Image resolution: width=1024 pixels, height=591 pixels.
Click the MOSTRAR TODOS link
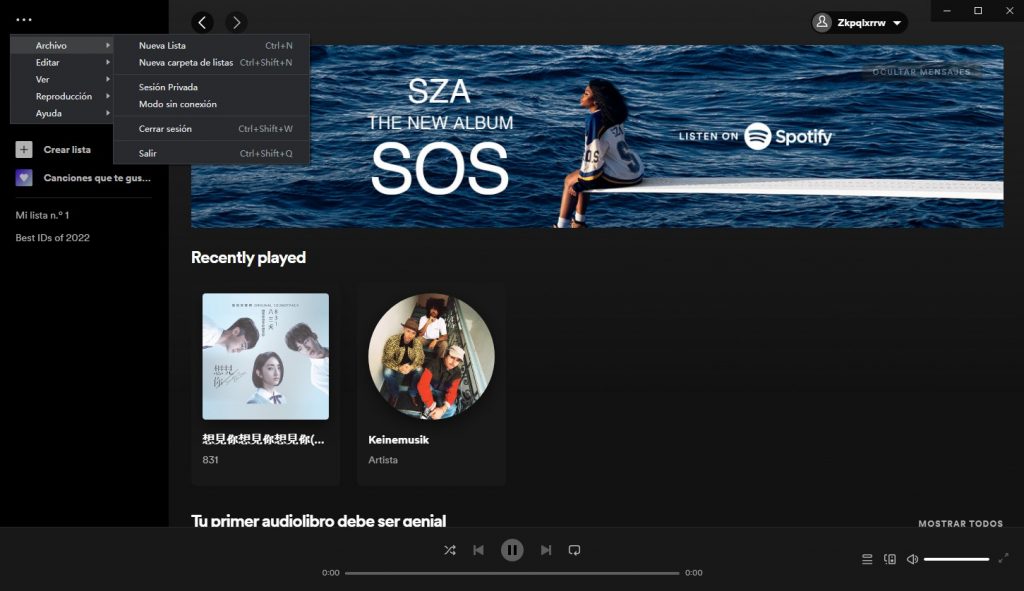960,522
